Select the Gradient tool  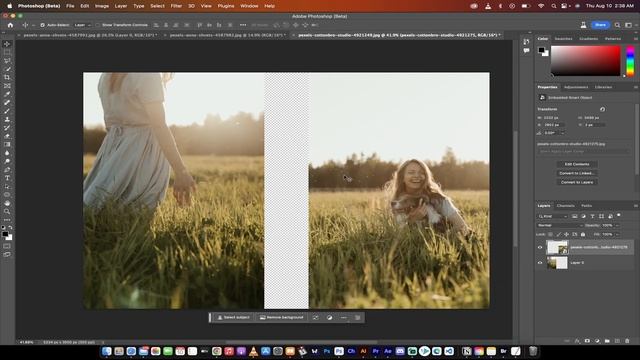7,144
